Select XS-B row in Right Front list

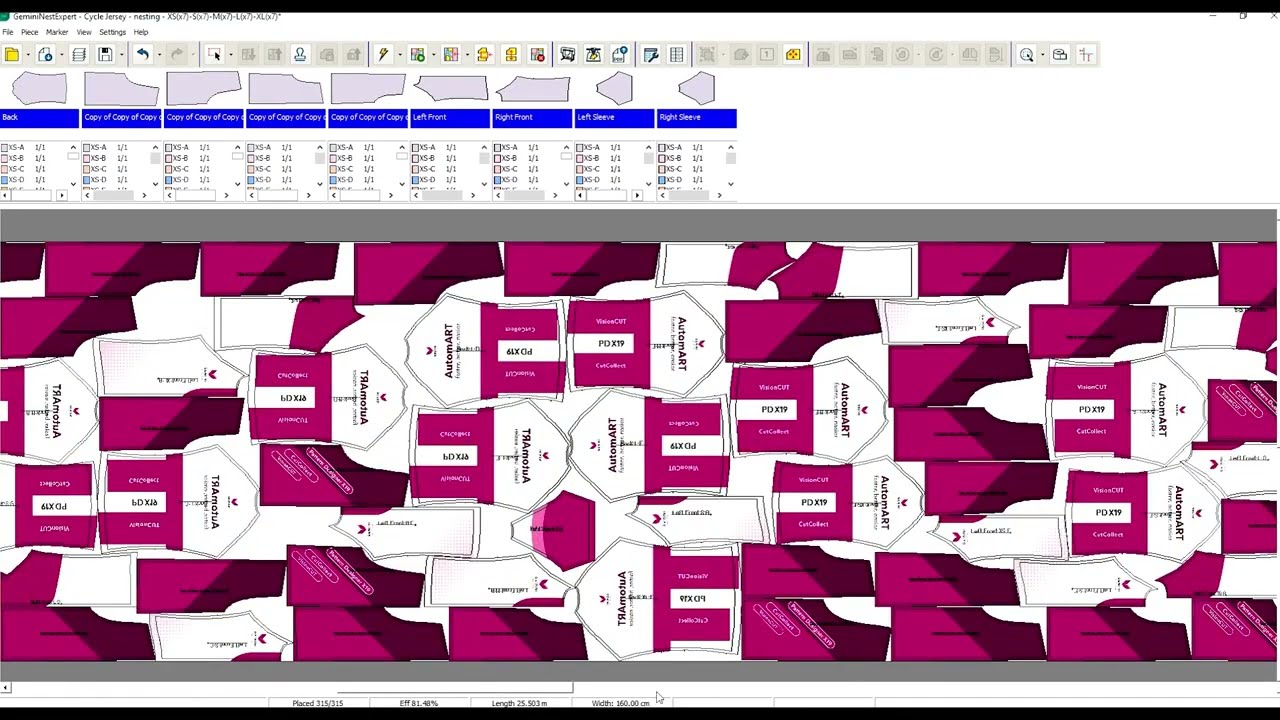pyautogui.click(x=526, y=158)
